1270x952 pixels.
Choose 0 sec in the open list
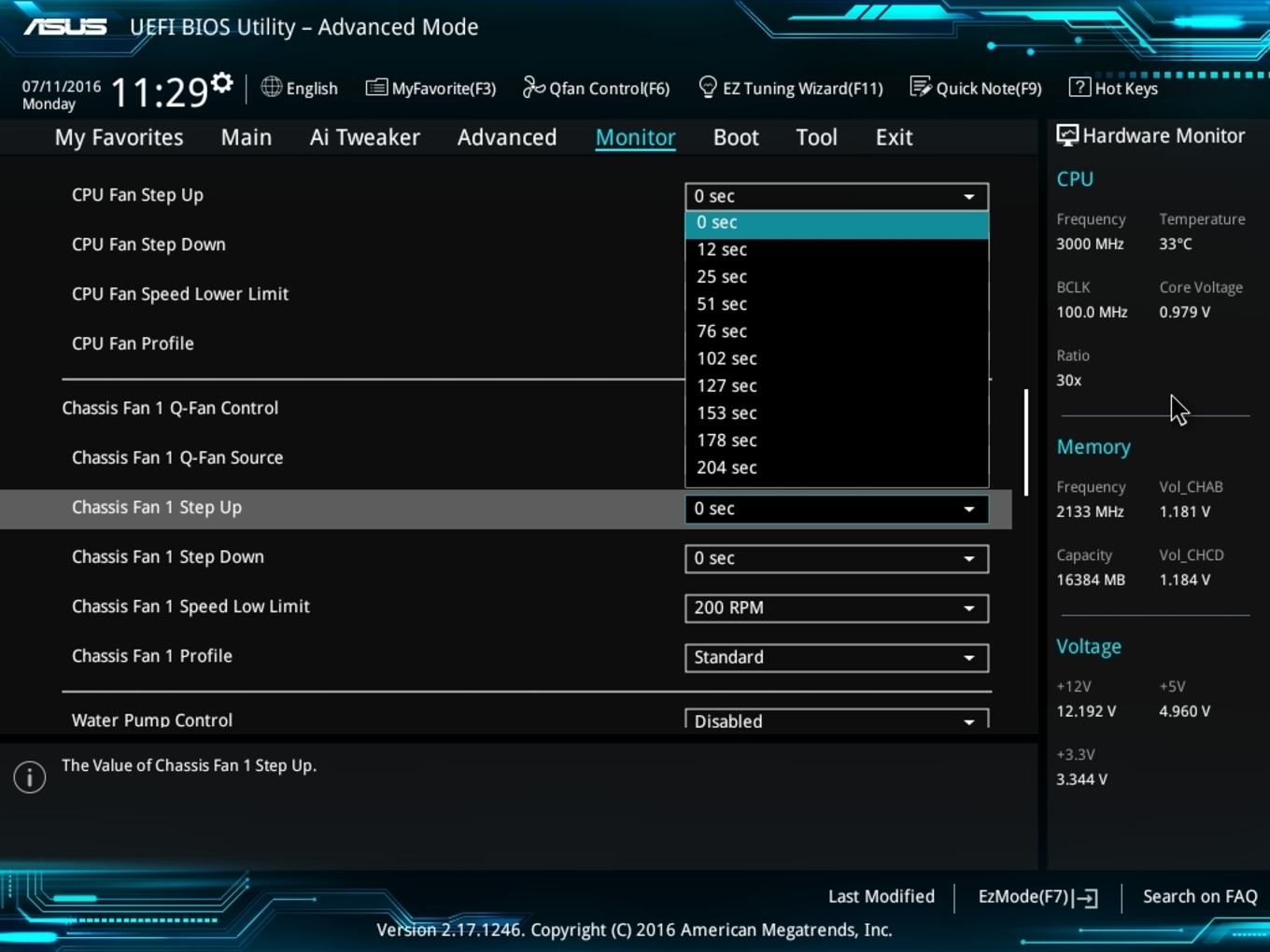[837, 223]
